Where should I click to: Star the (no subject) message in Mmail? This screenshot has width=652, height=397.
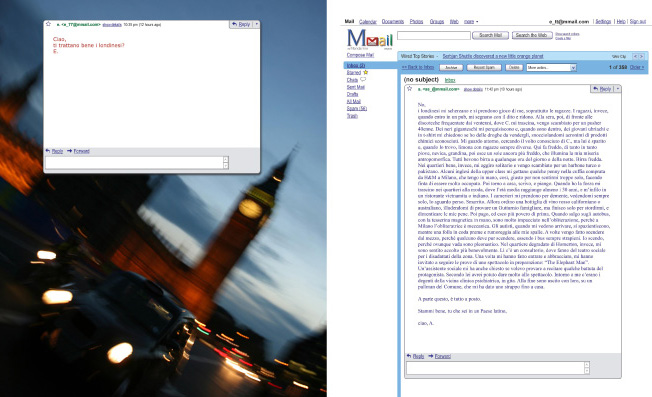(410, 89)
